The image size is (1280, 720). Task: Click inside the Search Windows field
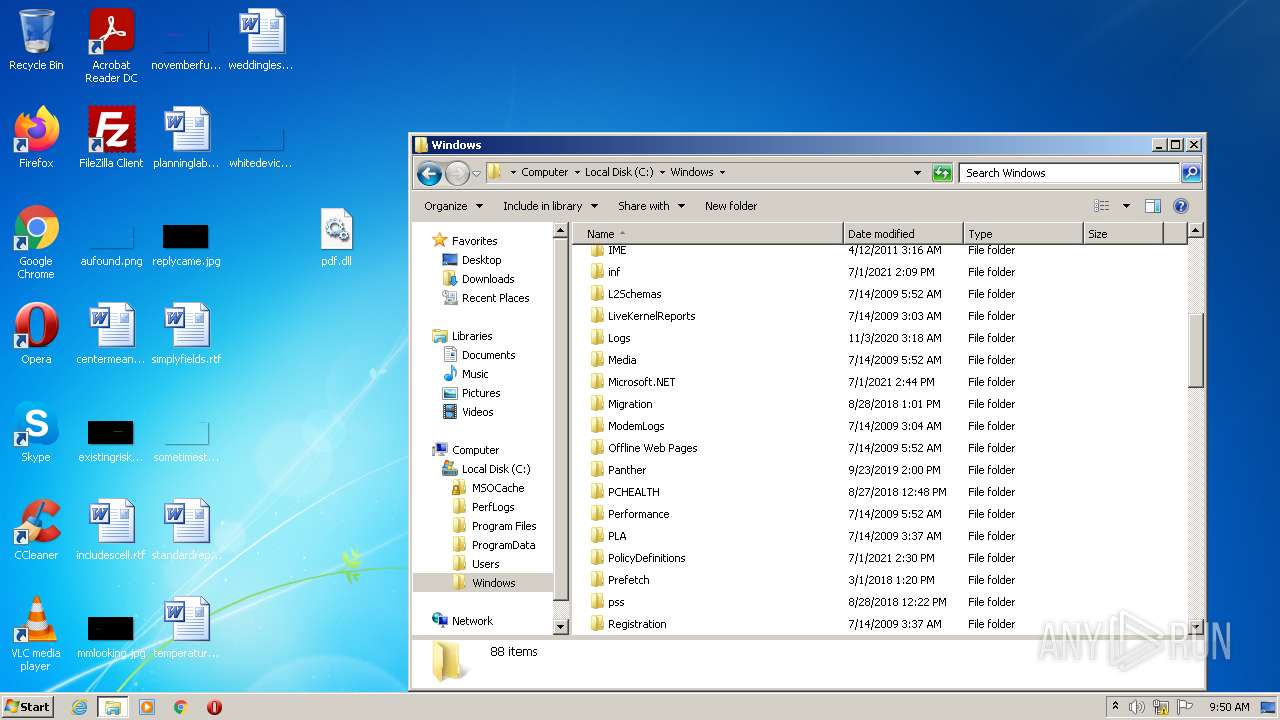[x=1069, y=173]
